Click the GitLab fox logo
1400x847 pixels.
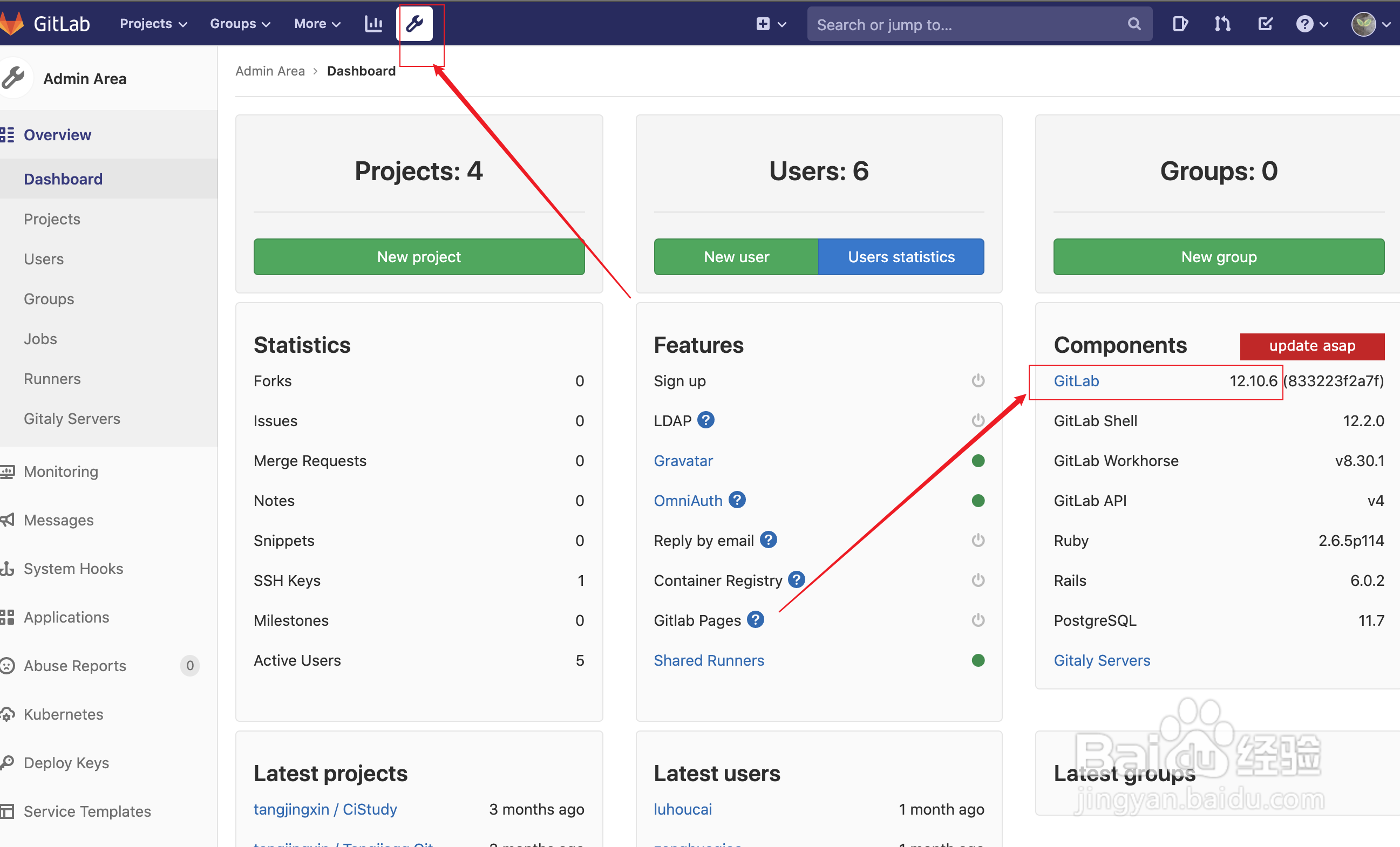click(x=12, y=24)
